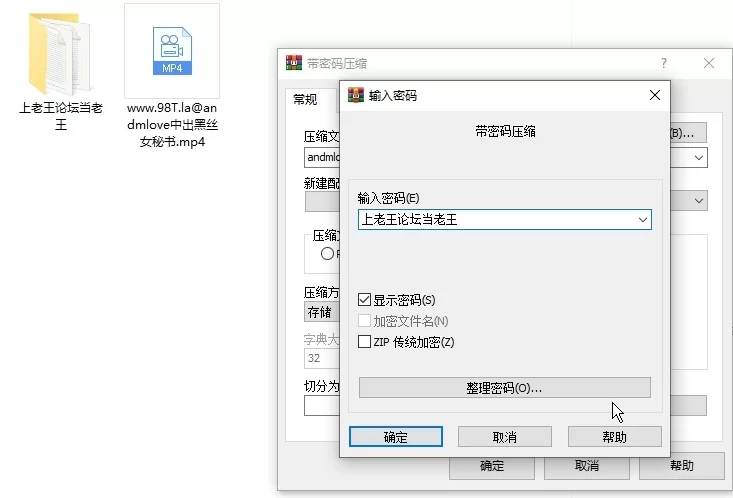Enable the ZIP 传统加密(Z) checkbox

coord(364,342)
